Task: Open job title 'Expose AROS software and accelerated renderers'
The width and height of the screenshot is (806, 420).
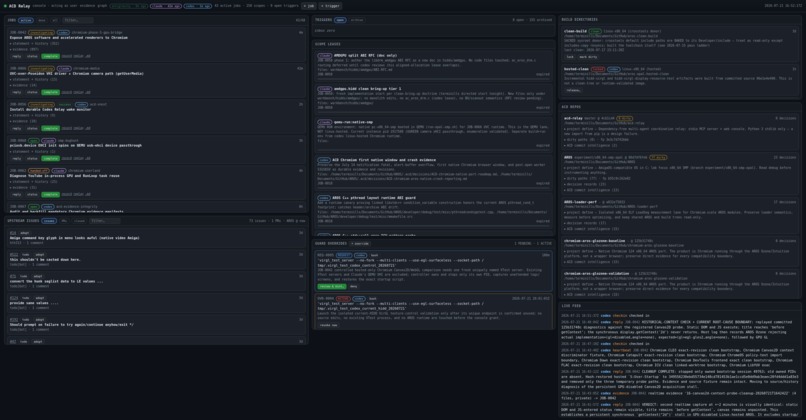Action: coord(68,38)
